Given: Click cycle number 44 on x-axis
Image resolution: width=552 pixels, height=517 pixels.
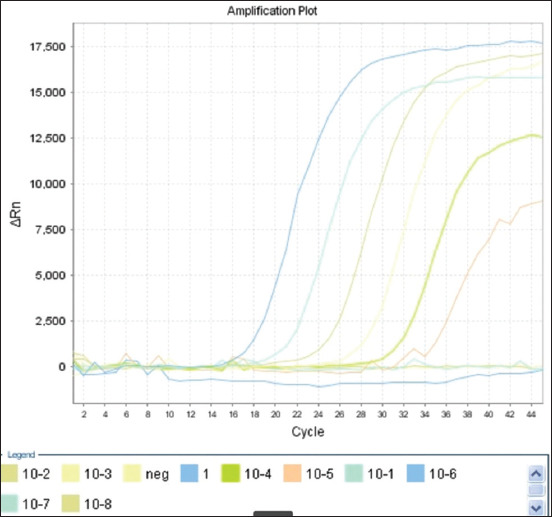Looking at the screenshot, I should [531, 414].
